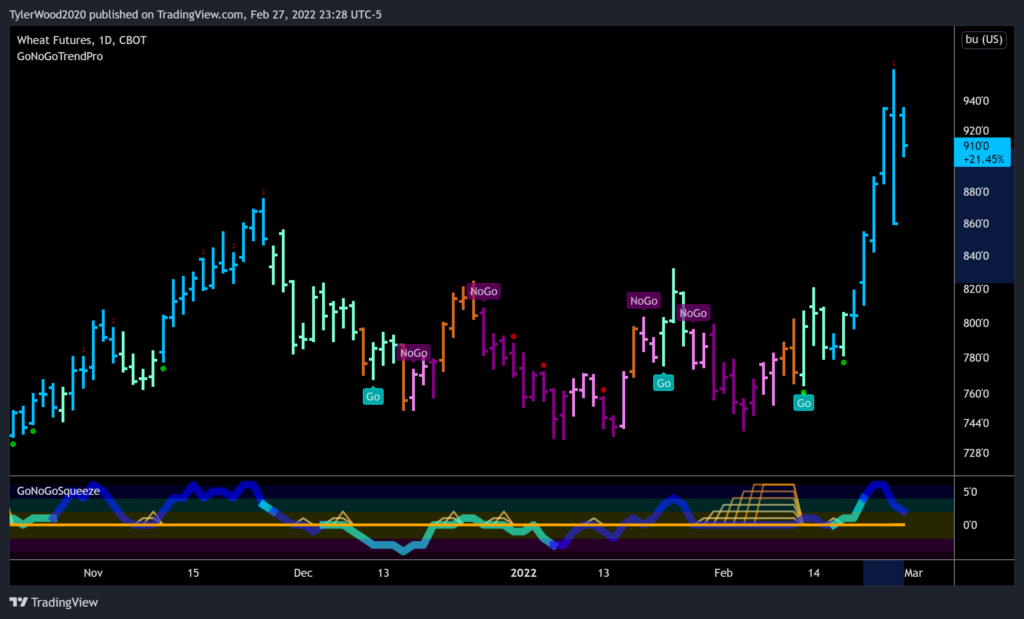1024x619 pixels.
Task: Click the Go marker near February 14
Action: click(x=804, y=403)
